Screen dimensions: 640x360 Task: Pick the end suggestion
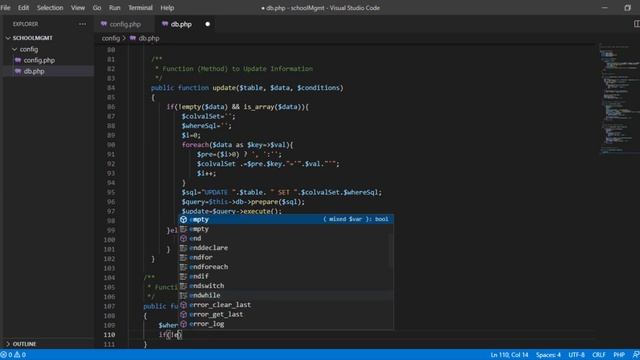(x=286, y=238)
